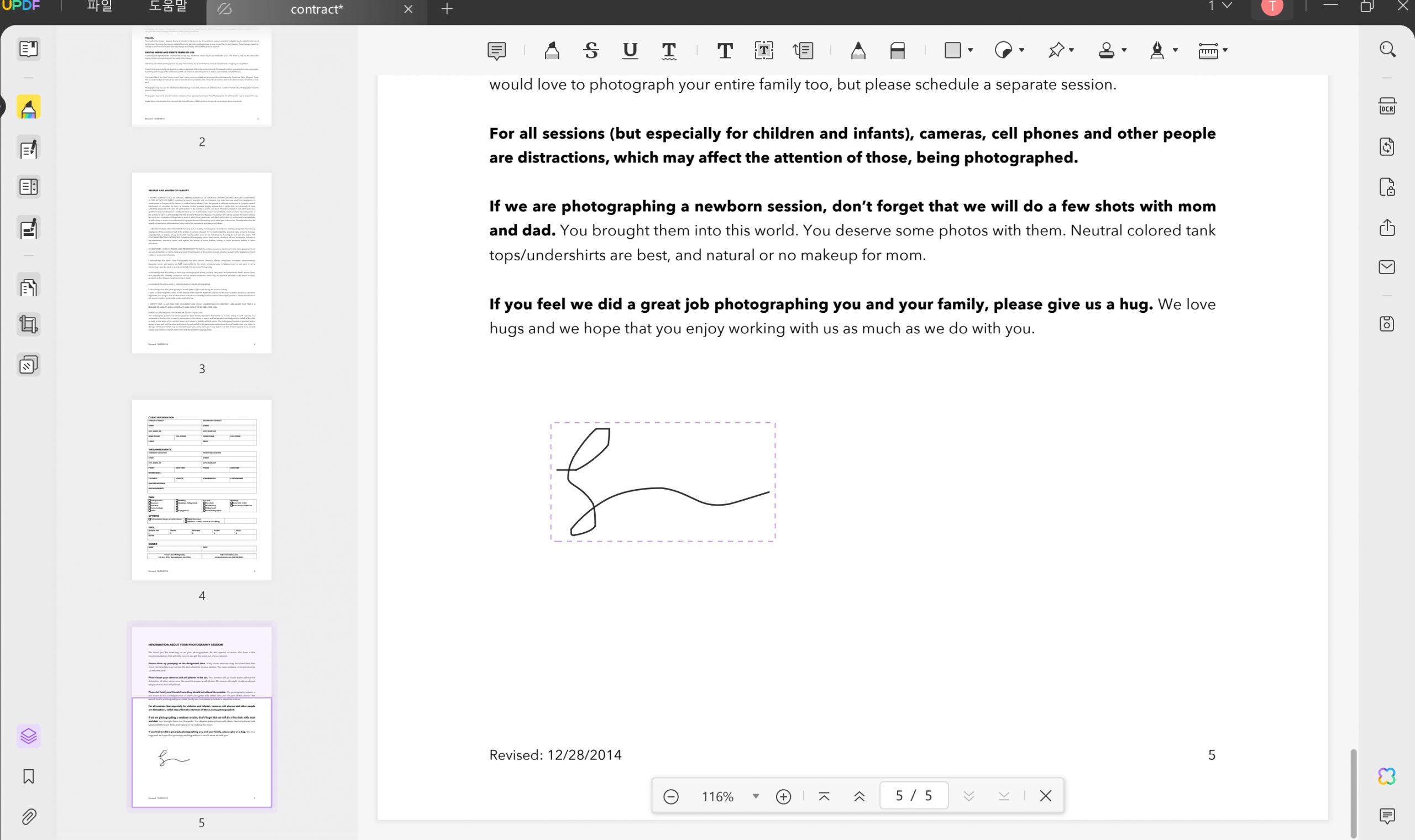Open the window count dropdown labeled 1
The width and height of the screenshot is (1415, 840).
(x=1220, y=6)
